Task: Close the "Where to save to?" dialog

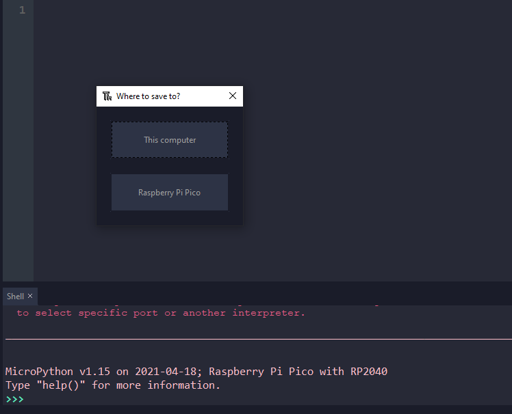Action: pos(232,96)
